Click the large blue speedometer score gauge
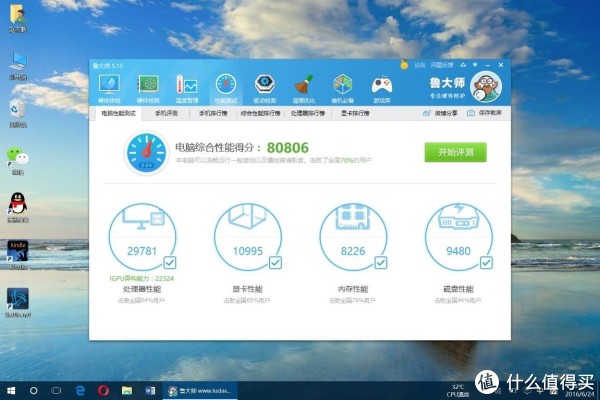The height and width of the screenshot is (400, 600). coord(146,153)
